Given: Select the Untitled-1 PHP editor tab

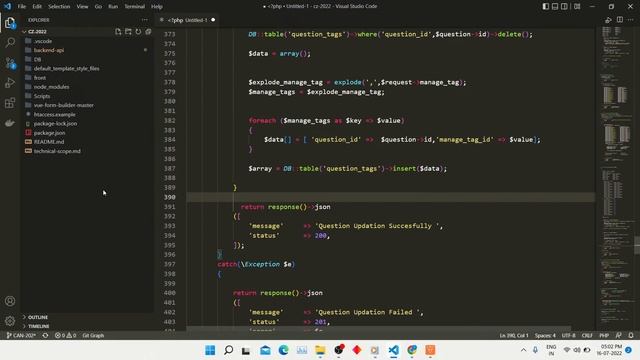Looking at the screenshot, I should point(187,20).
